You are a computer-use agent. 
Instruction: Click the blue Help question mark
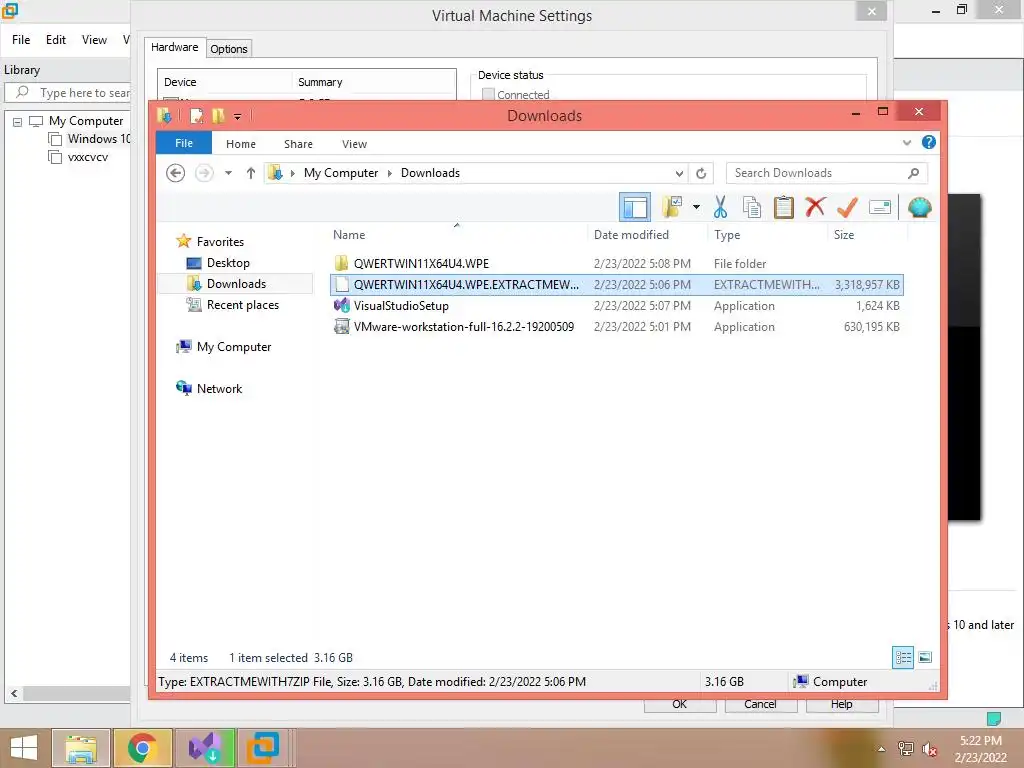coord(928,142)
